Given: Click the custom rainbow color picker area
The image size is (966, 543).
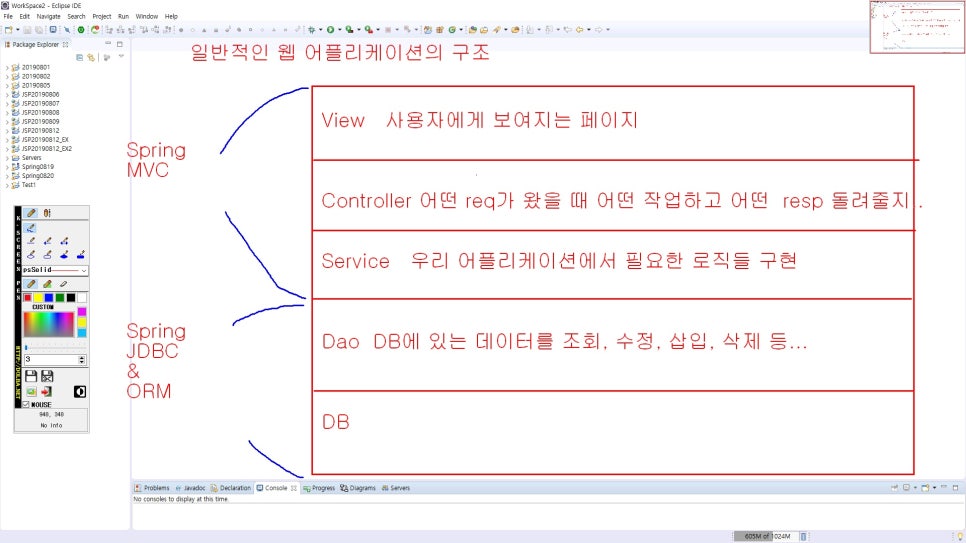Looking at the screenshot, I should [49, 324].
